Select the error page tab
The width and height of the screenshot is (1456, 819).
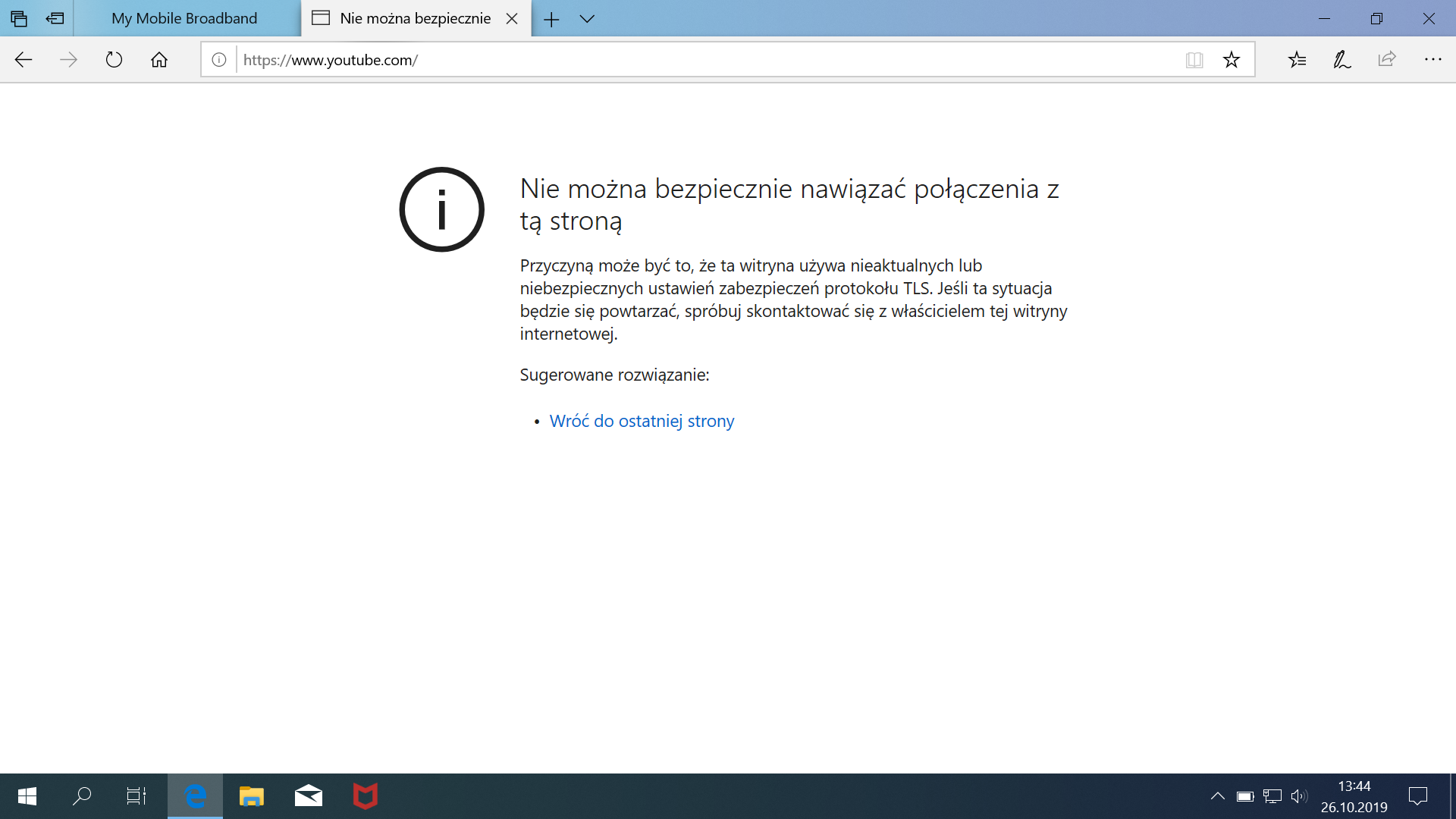402,18
